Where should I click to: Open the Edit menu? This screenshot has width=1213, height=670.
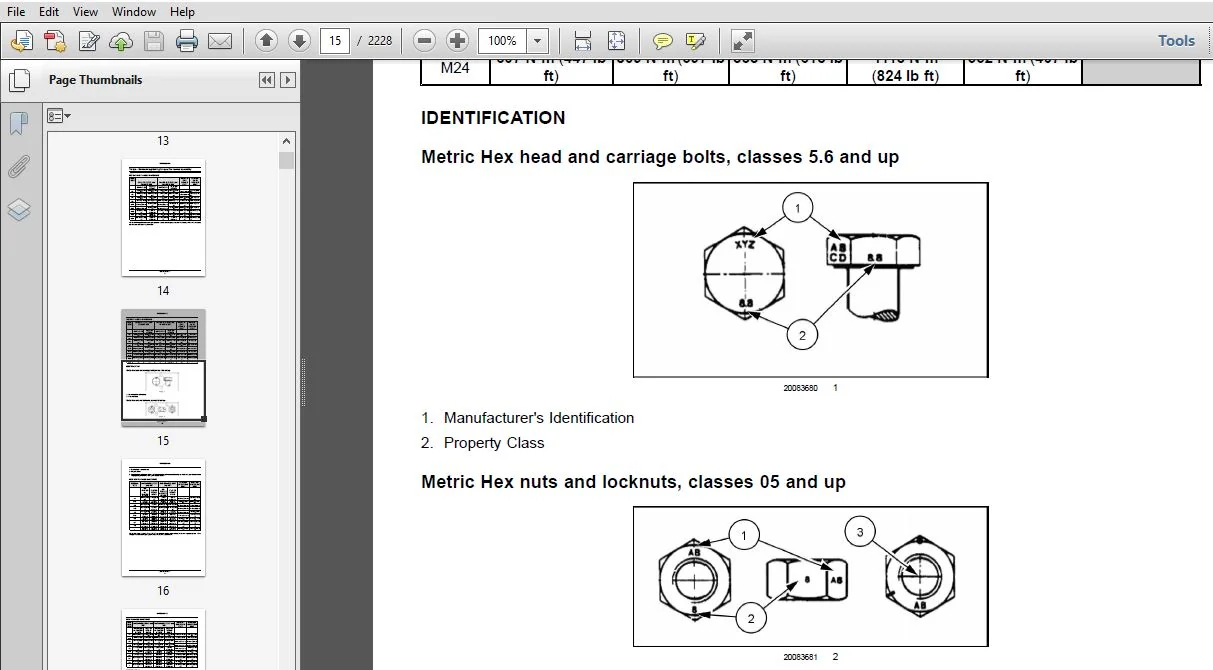pyautogui.click(x=49, y=12)
